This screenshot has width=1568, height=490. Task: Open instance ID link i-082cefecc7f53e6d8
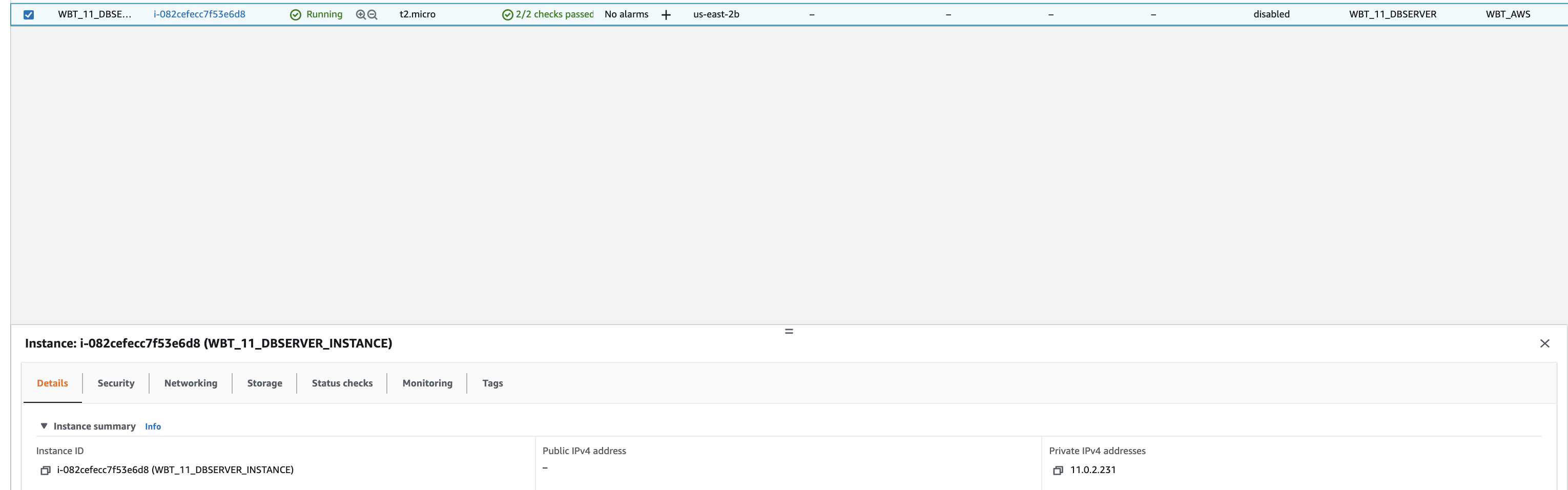pos(199,14)
